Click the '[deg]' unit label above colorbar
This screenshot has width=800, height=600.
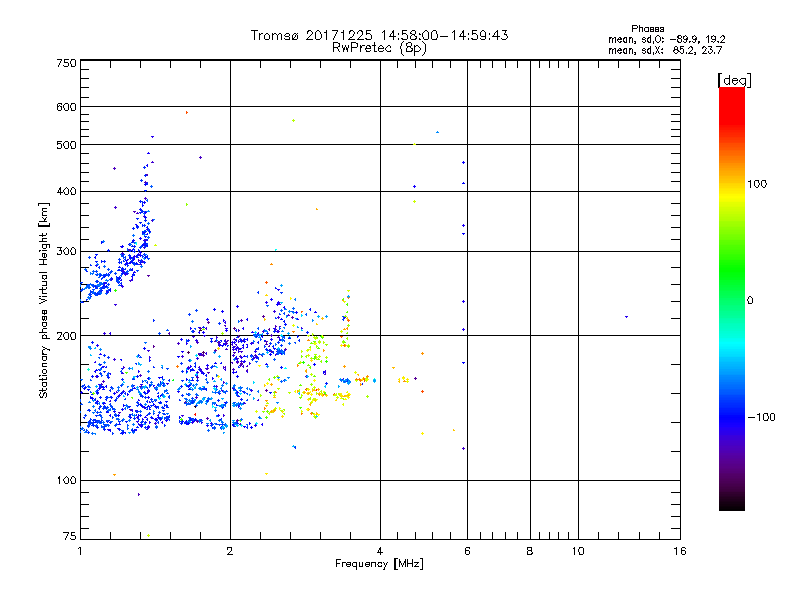pos(734,81)
